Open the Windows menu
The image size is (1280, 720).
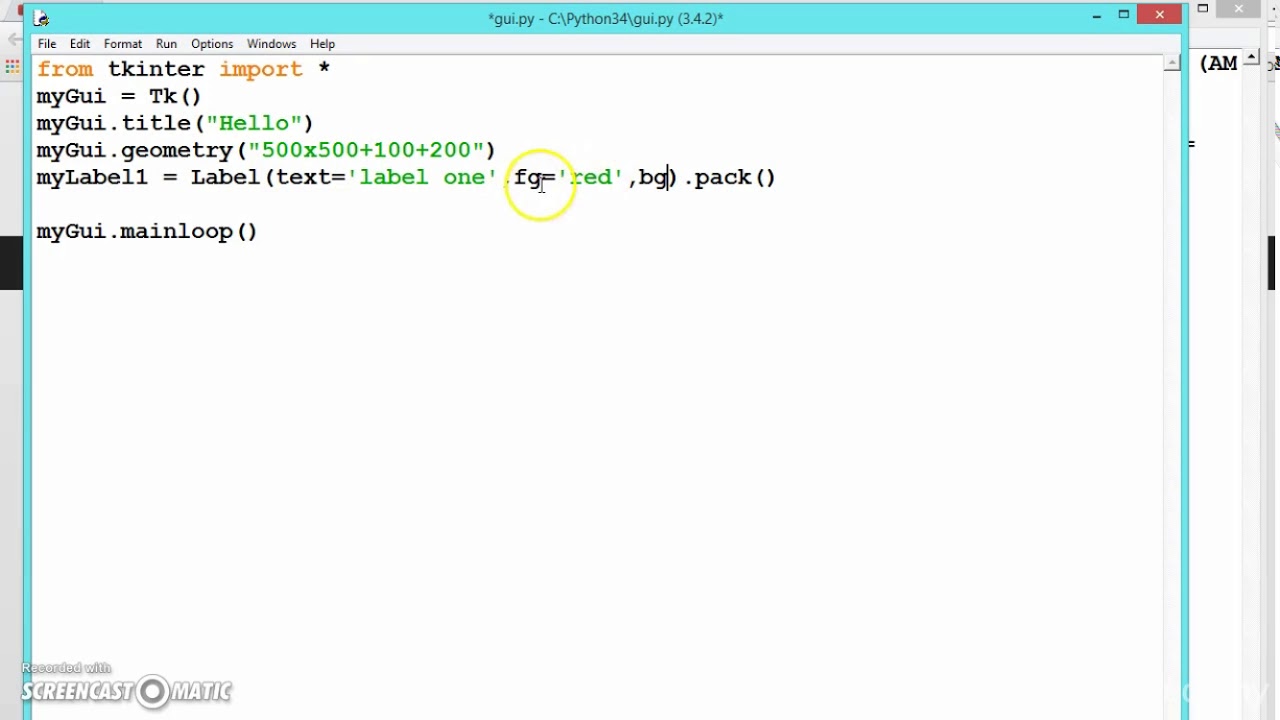[x=271, y=44]
